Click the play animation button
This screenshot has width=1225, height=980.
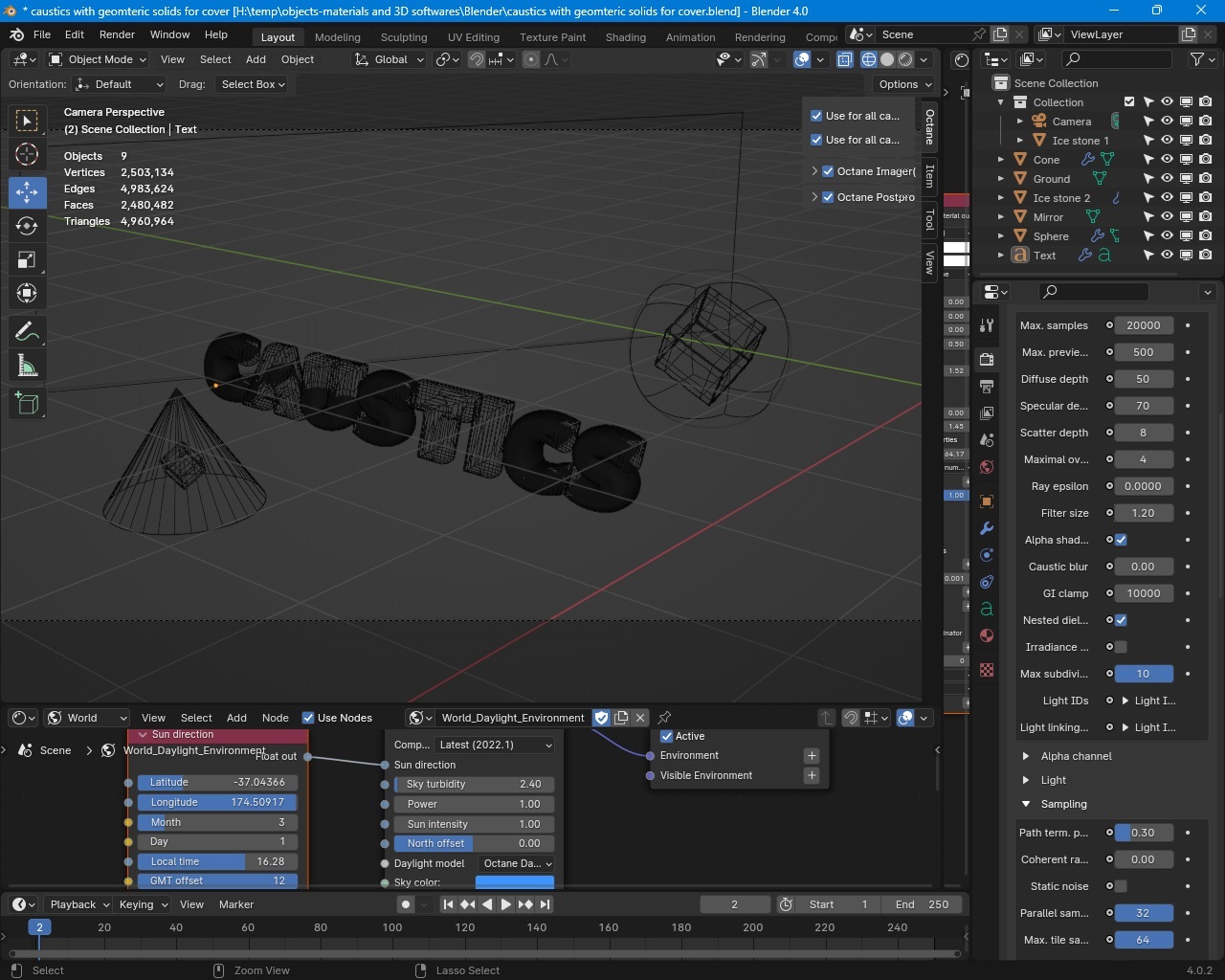pos(506,904)
